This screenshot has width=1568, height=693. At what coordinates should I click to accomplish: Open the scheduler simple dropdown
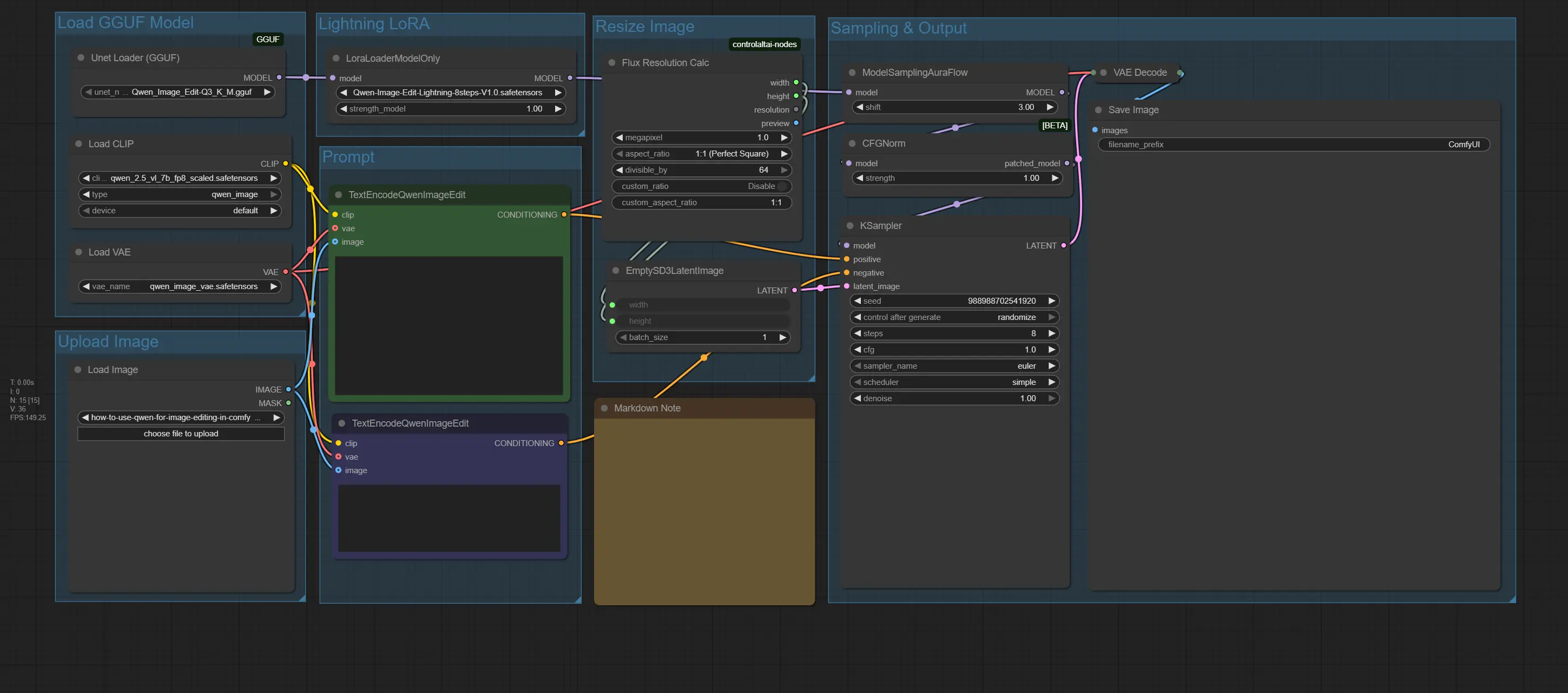click(954, 382)
